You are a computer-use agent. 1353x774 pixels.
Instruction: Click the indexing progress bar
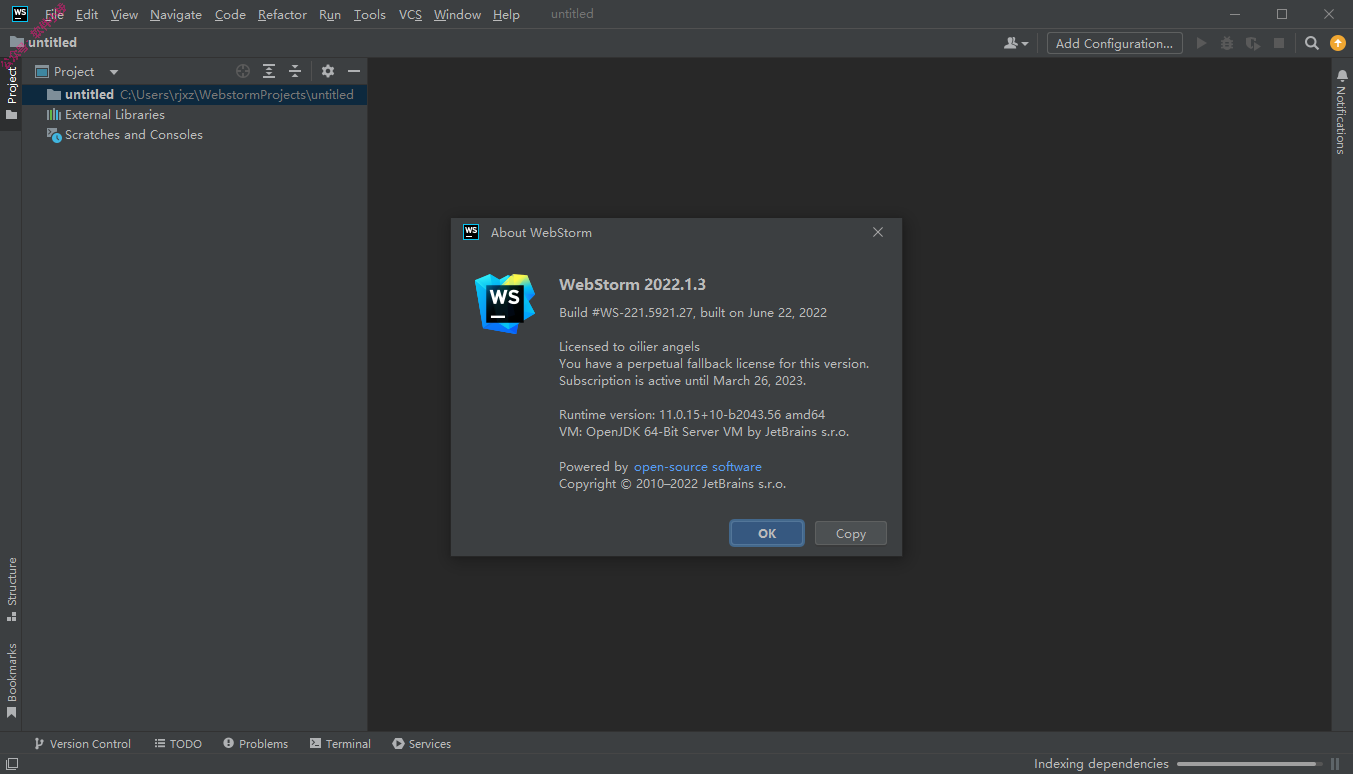click(x=1247, y=764)
